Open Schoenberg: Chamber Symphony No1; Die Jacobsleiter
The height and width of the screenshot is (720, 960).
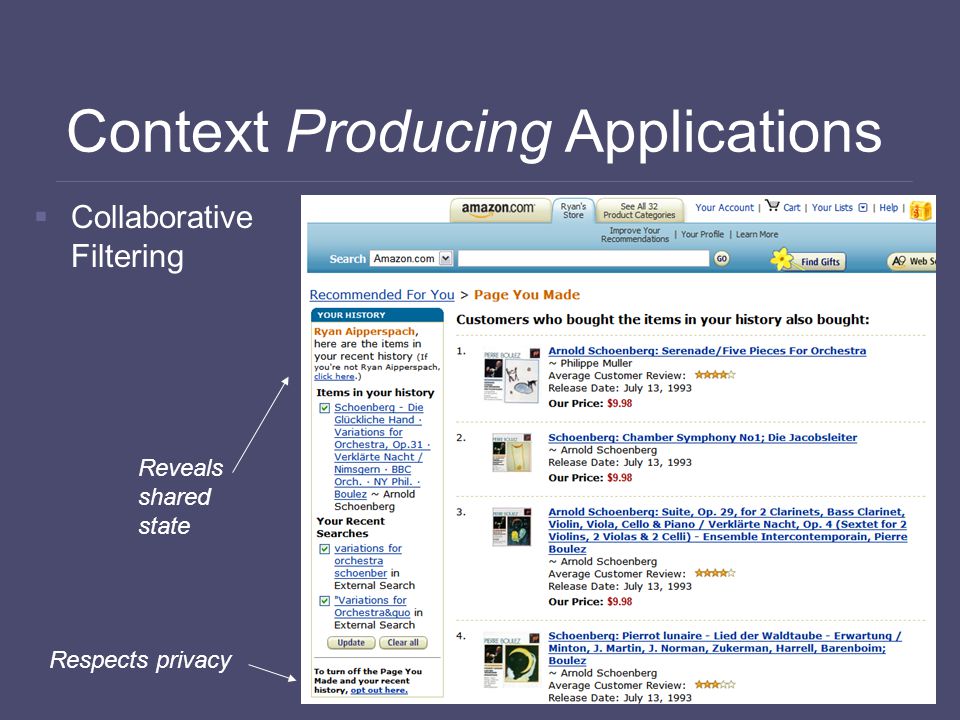702,438
